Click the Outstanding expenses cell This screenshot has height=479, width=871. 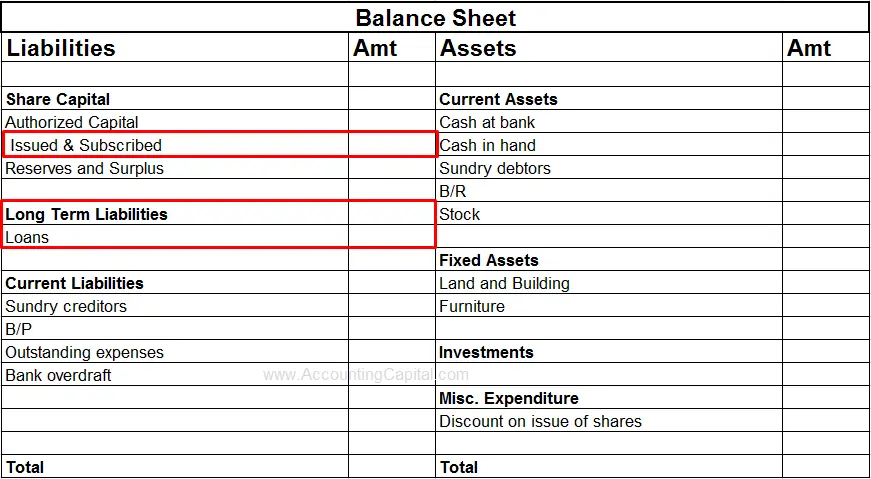pos(84,352)
